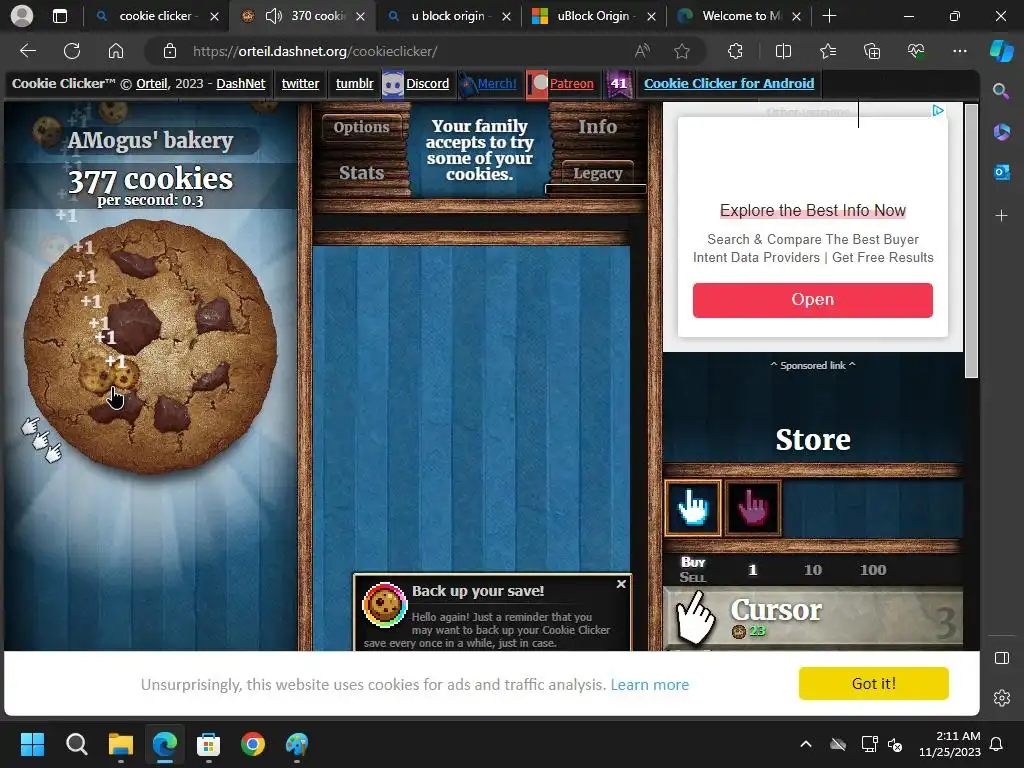Open the Options menu
1024x768 pixels.
pyautogui.click(x=361, y=127)
